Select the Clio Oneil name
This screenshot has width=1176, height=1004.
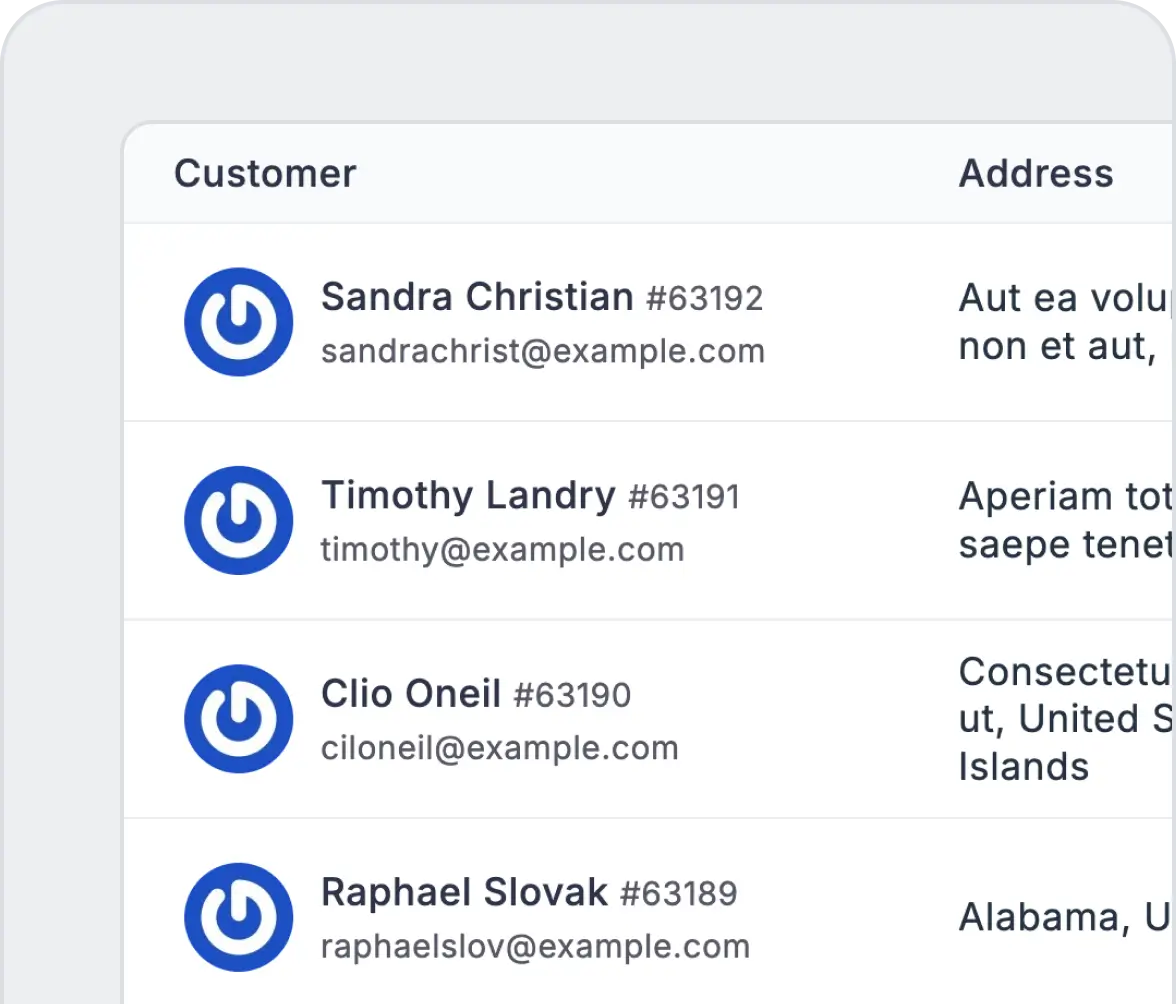411,694
